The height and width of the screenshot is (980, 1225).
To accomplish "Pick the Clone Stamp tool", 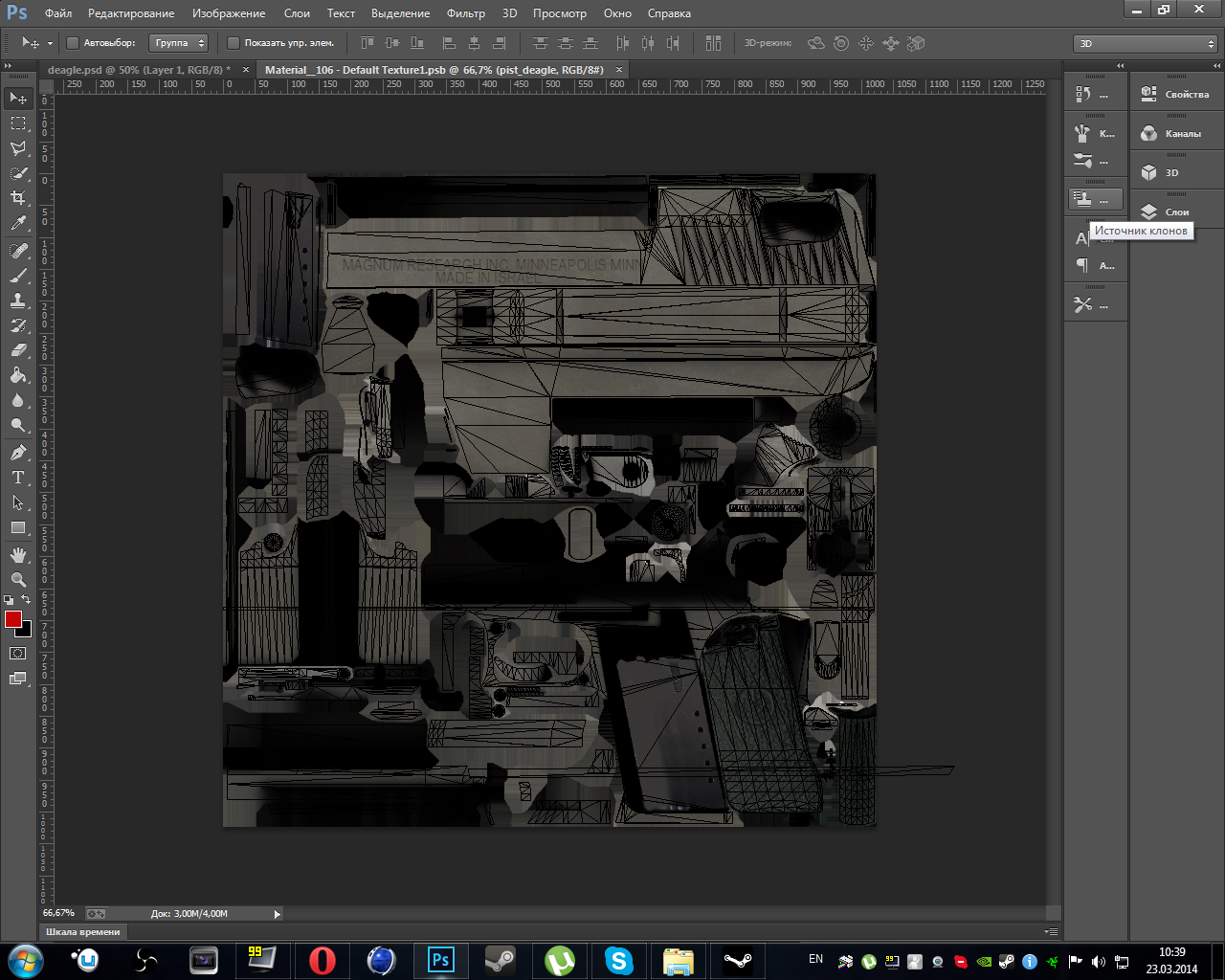I will [x=18, y=300].
